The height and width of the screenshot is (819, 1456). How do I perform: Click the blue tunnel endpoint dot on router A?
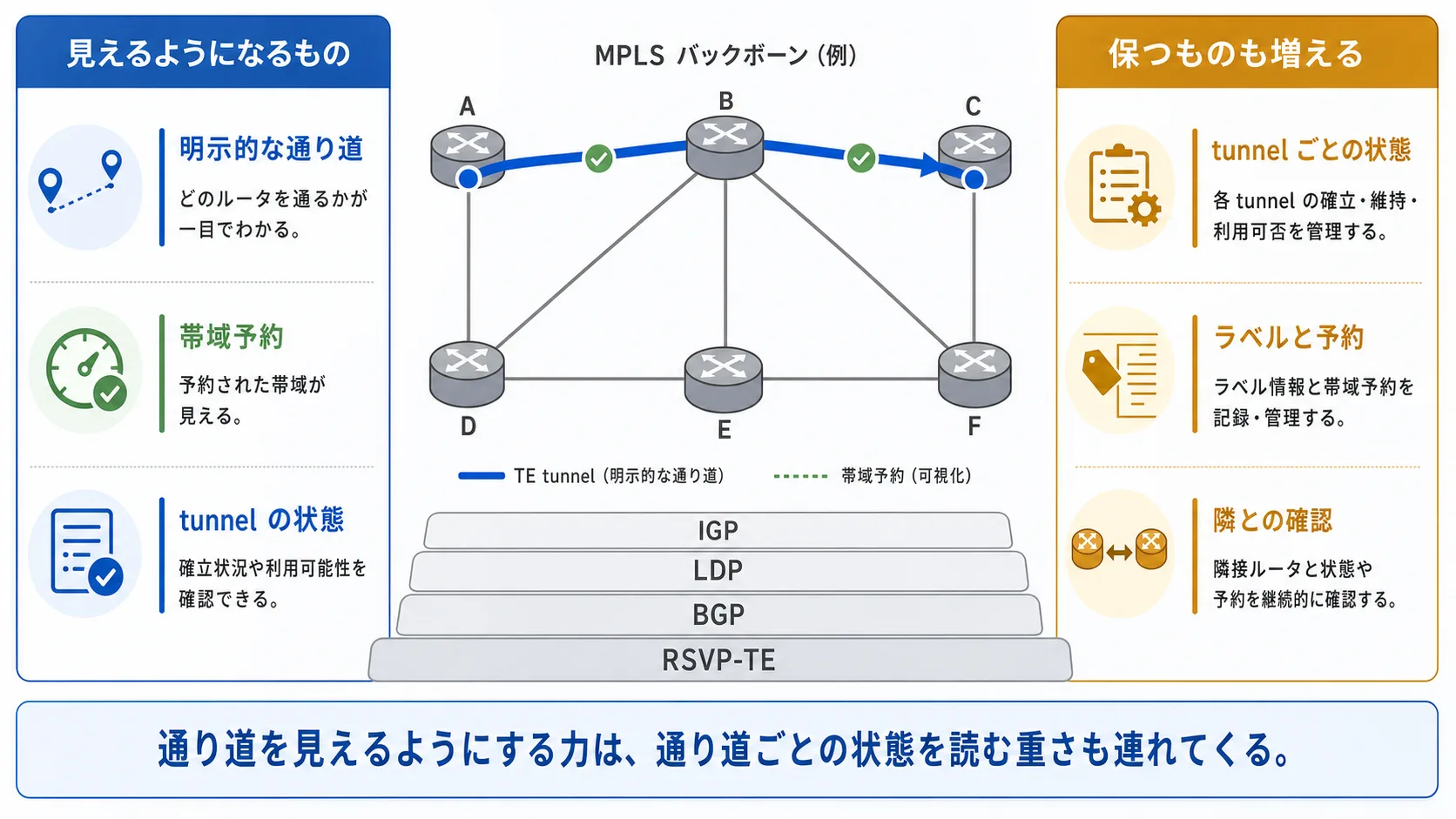click(468, 178)
